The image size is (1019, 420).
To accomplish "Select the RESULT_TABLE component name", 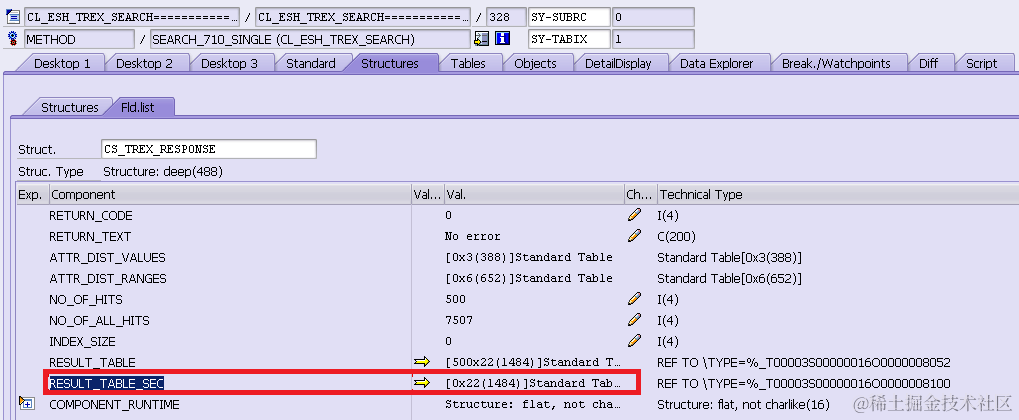I will click(x=92, y=362).
